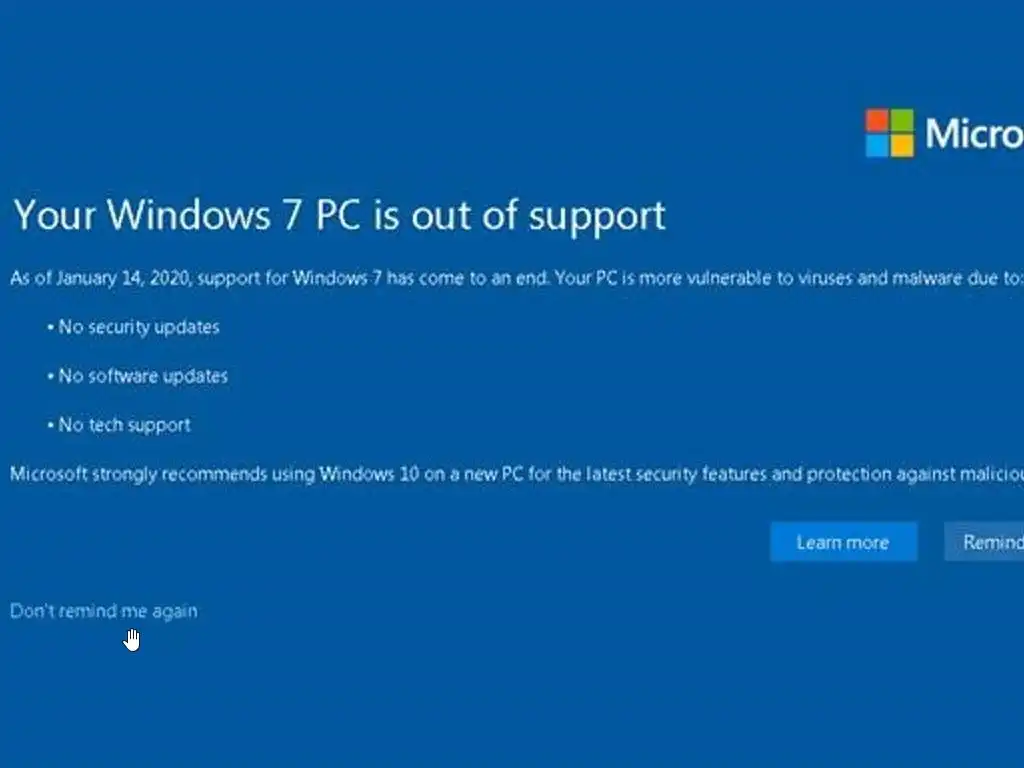Click the 'Microsoft strongly recommends' sentence start
The width and height of the screenshot is (1024, 768).
(x=138, y=474)
